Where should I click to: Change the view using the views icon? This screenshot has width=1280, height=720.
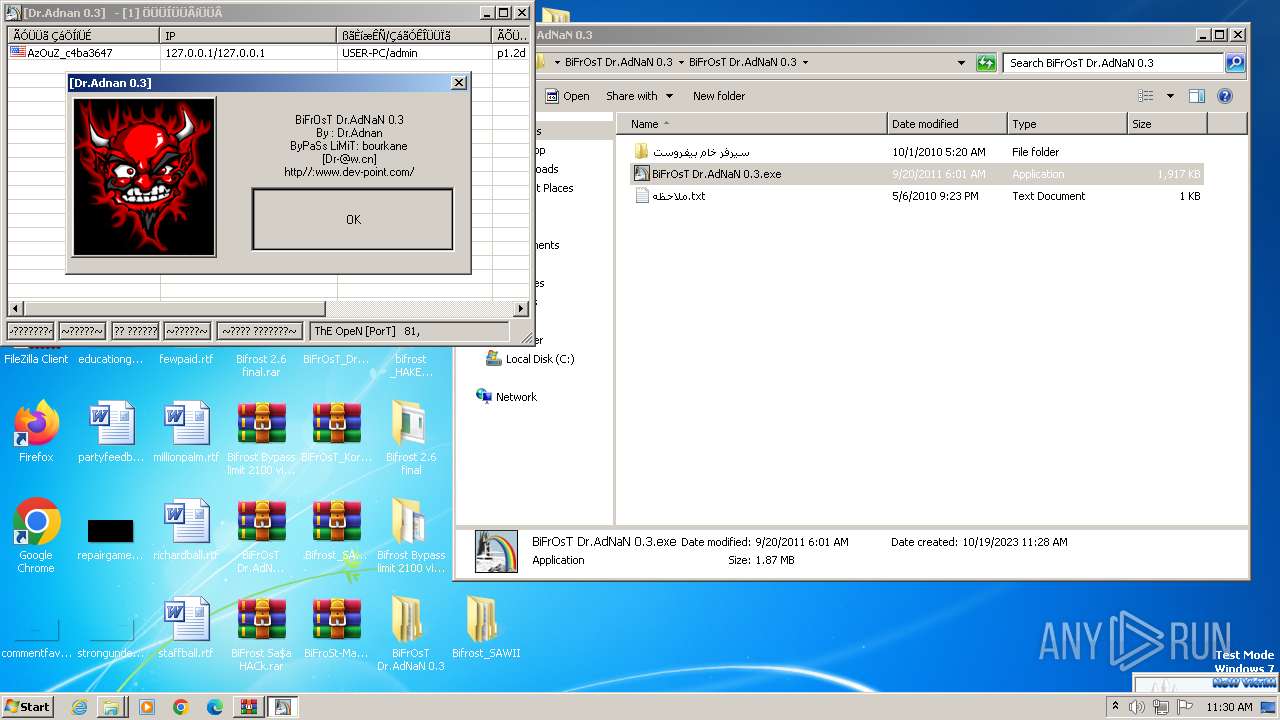pyautogui.click(x=1146, y=96)
